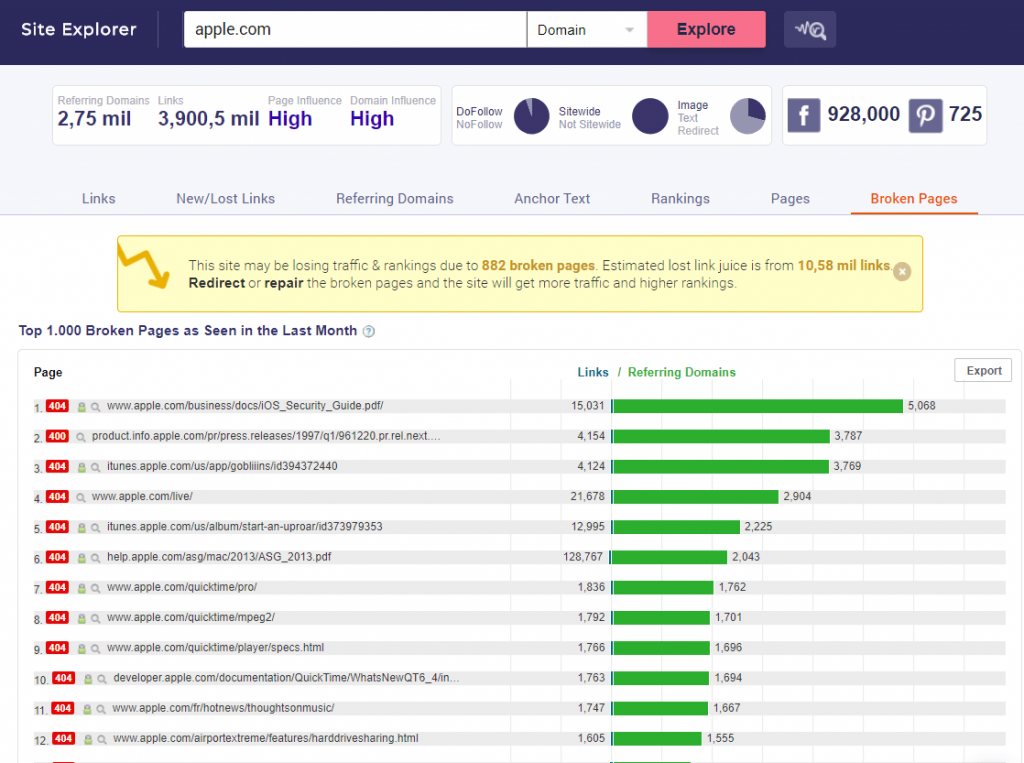Screen dimensions: 1024x763
Task: Click lock icon for ASG_2013.pdf row
Action: coord(82,559)
